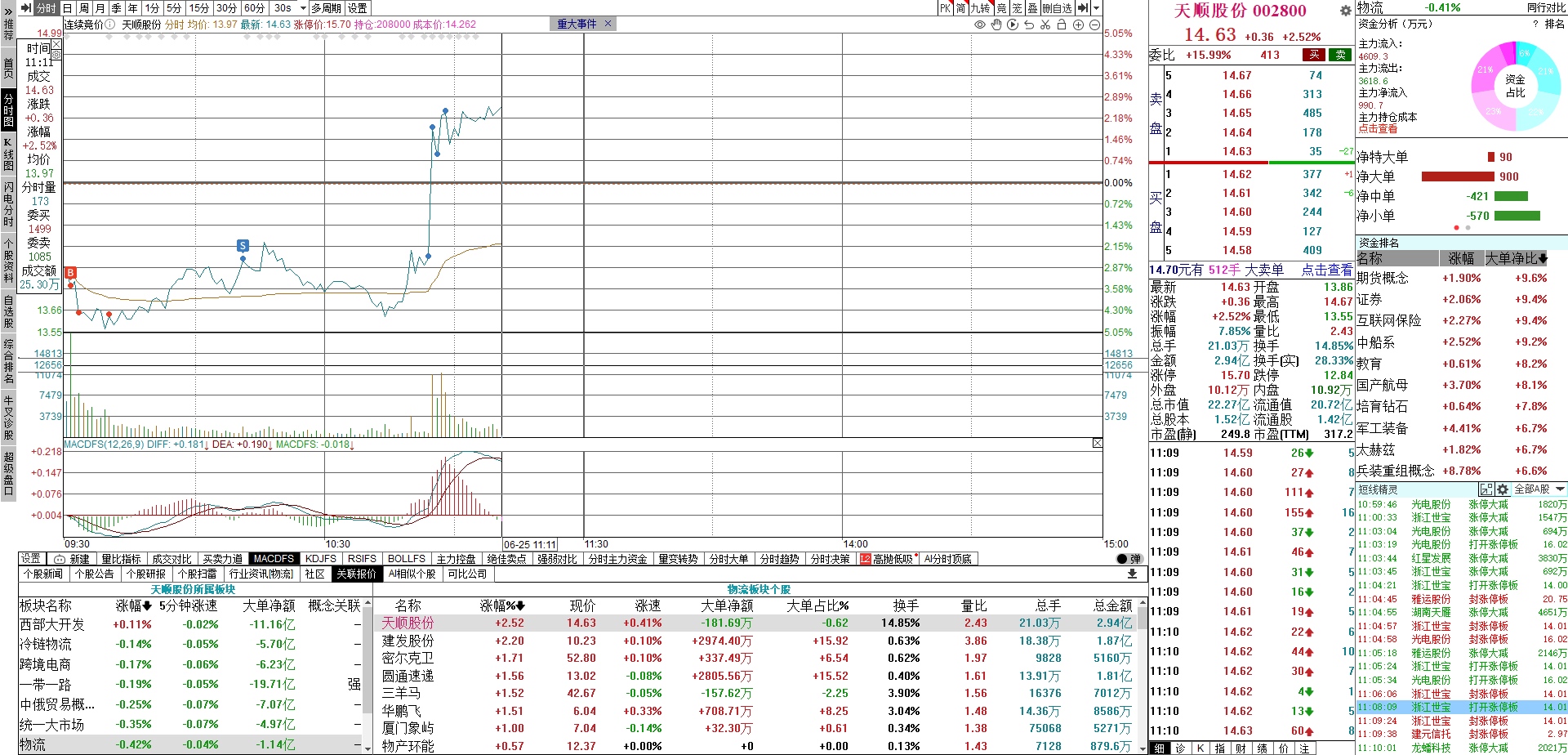Click the 叠 overlay toolbar button
Viewport: 1568px width, 755px height.
(1032, 8)
